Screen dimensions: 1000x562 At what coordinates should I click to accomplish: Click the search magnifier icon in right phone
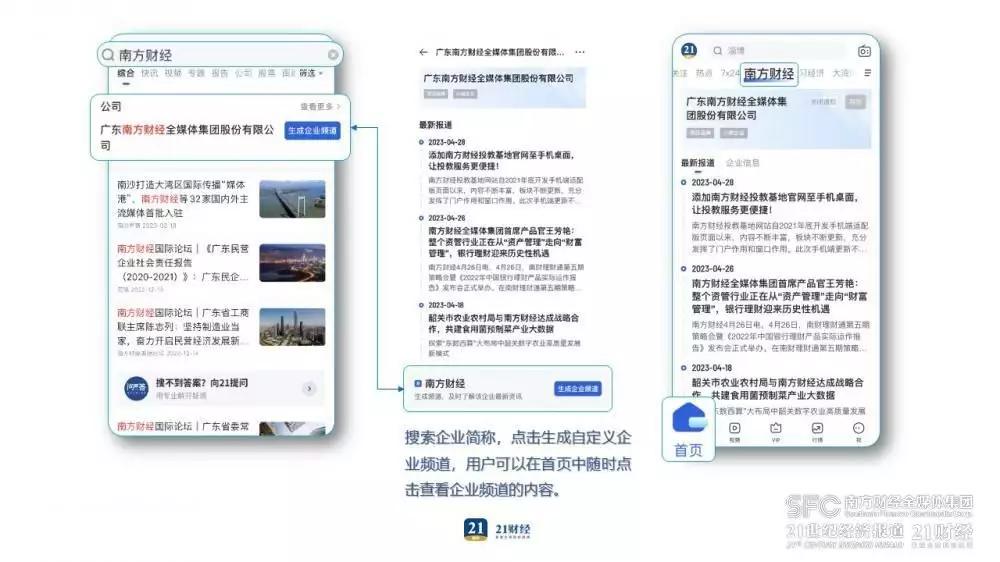(718, 50)
